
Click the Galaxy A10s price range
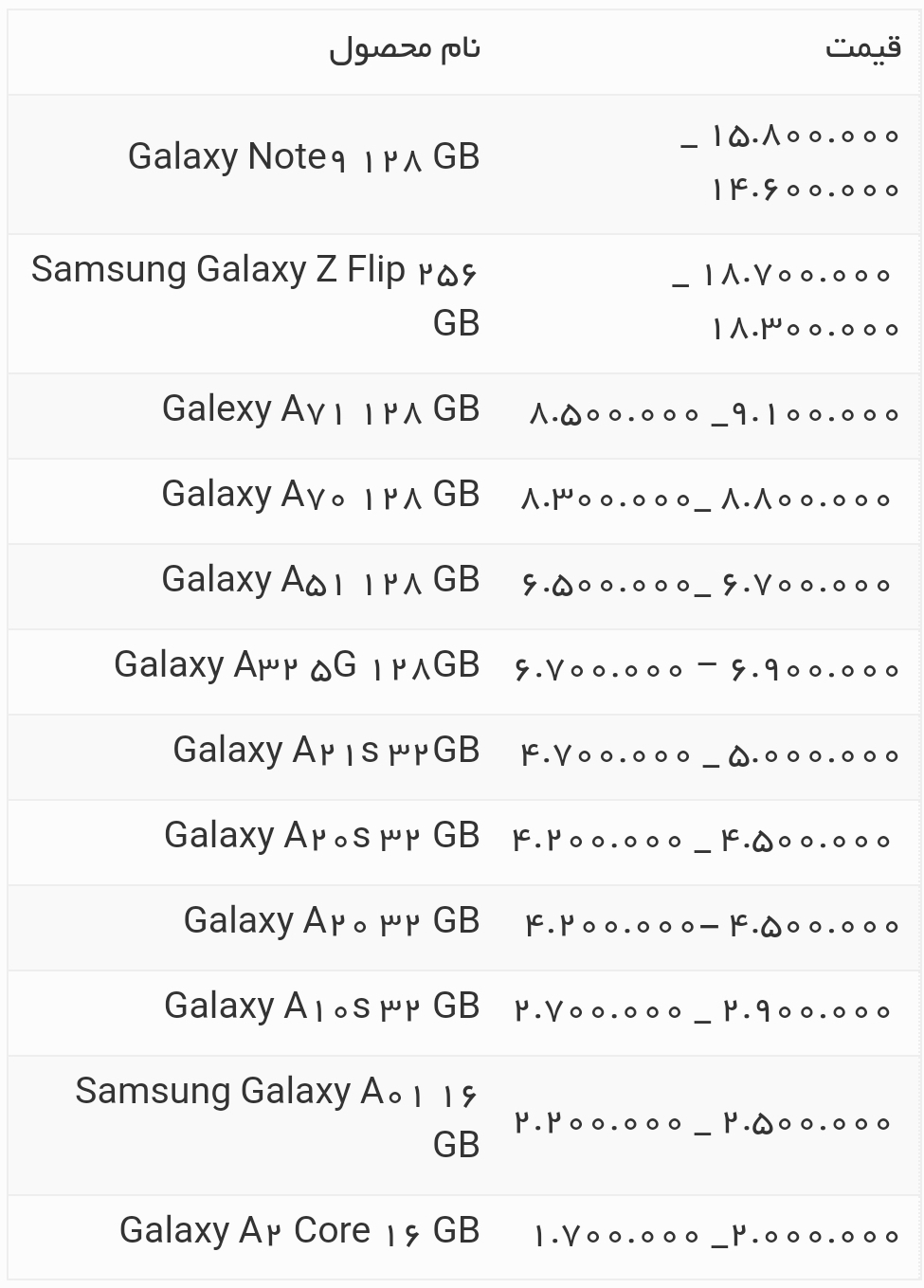(702, 1011)
